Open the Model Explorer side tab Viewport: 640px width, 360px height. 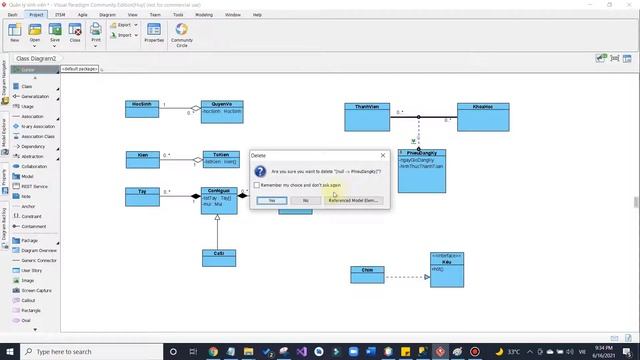point(4,137)
